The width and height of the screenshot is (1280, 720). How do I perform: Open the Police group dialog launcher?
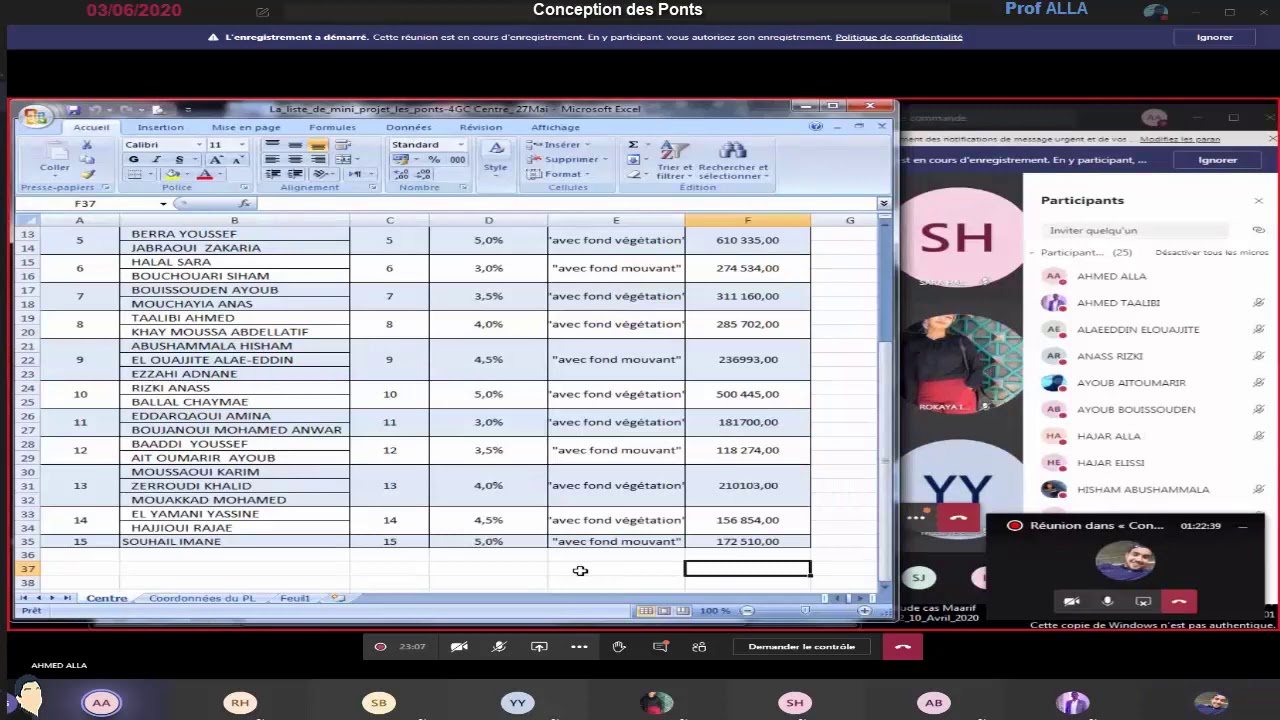point(244,187)
